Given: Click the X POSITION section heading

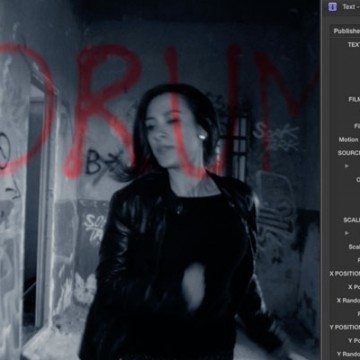Looking at the screenshot, I should pos(345,273).
